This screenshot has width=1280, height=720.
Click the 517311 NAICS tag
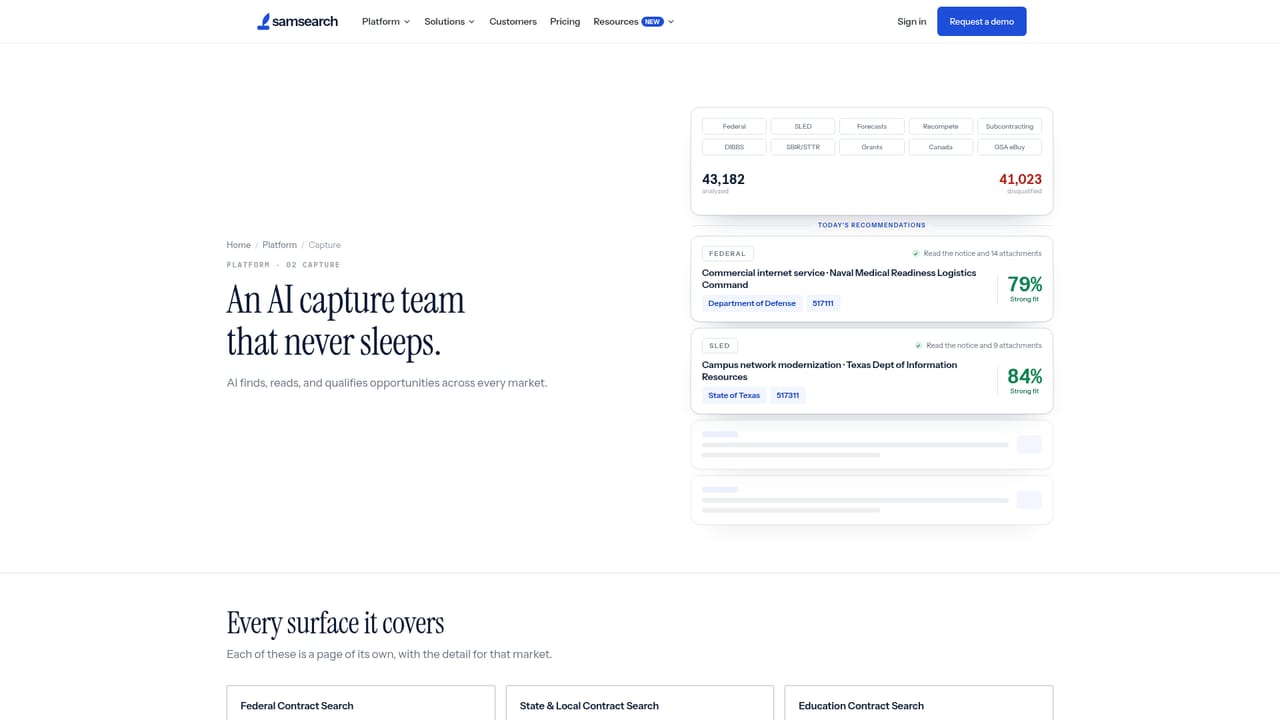click(788, 395)
